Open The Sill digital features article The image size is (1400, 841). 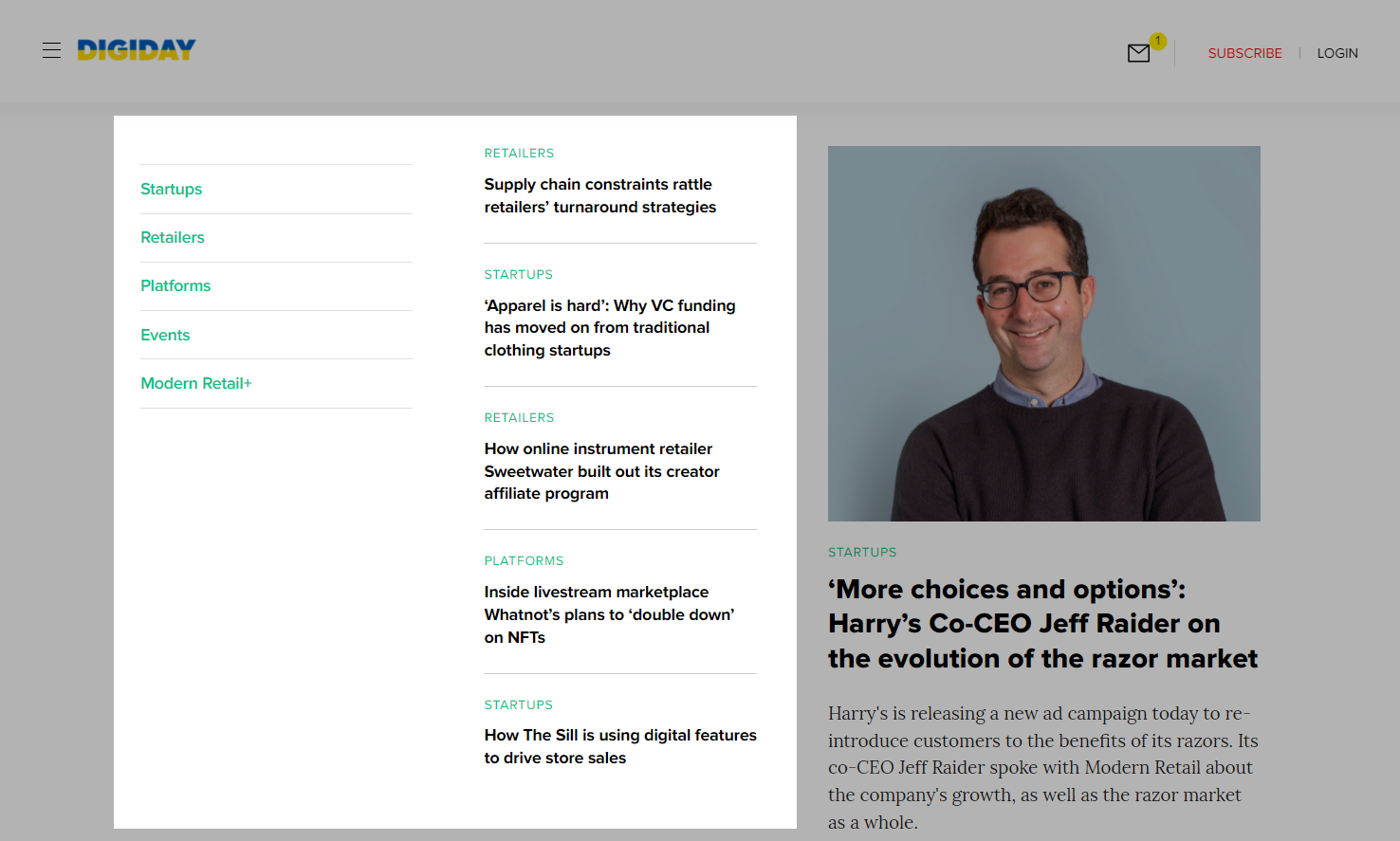pyautogui.click(x=620, y=746)
